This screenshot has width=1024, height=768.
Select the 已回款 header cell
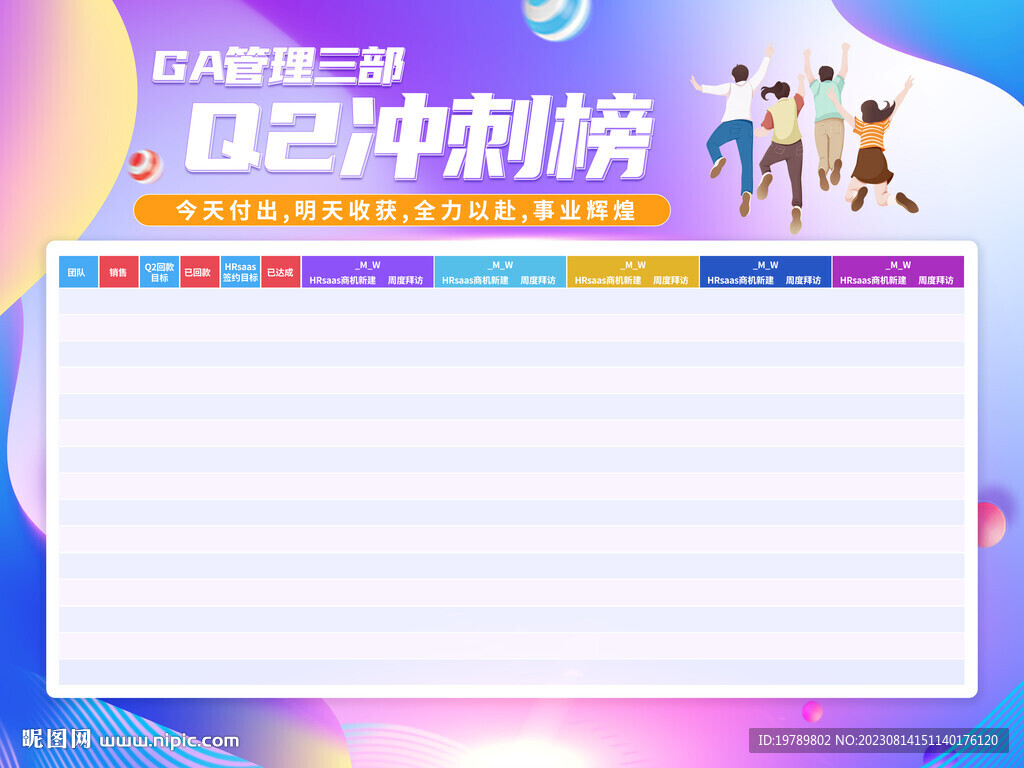tap(199, 272)
